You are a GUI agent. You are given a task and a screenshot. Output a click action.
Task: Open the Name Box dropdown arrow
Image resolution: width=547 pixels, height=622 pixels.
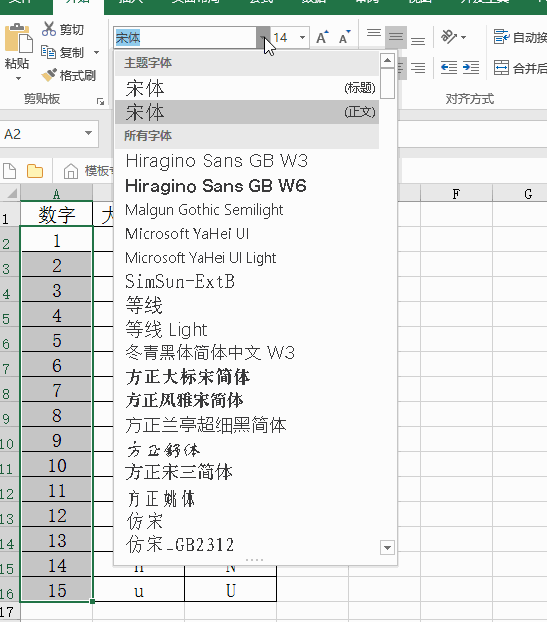pyautogui.click(x=88, y=134)
